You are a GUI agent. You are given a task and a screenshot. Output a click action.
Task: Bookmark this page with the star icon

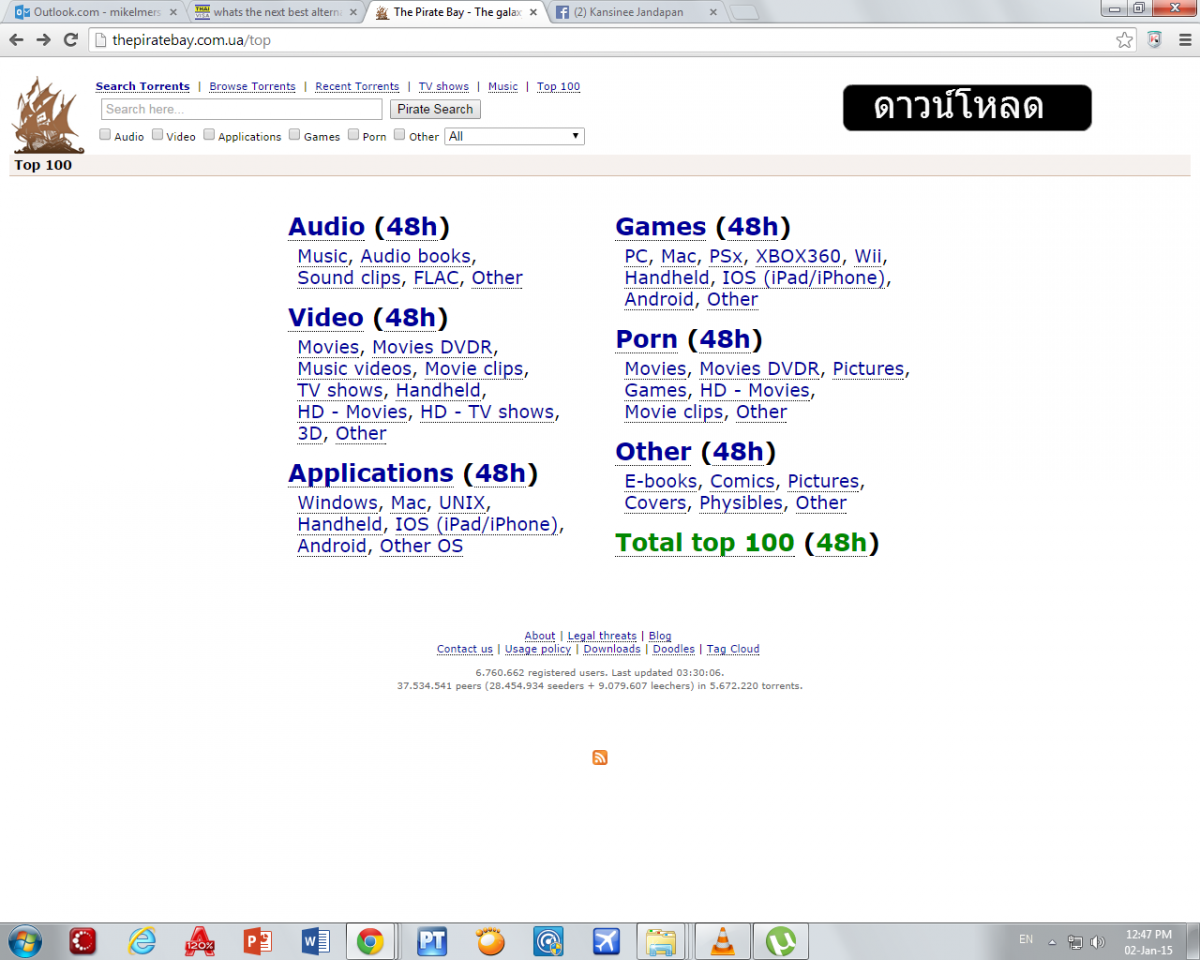coord(1125,40)
